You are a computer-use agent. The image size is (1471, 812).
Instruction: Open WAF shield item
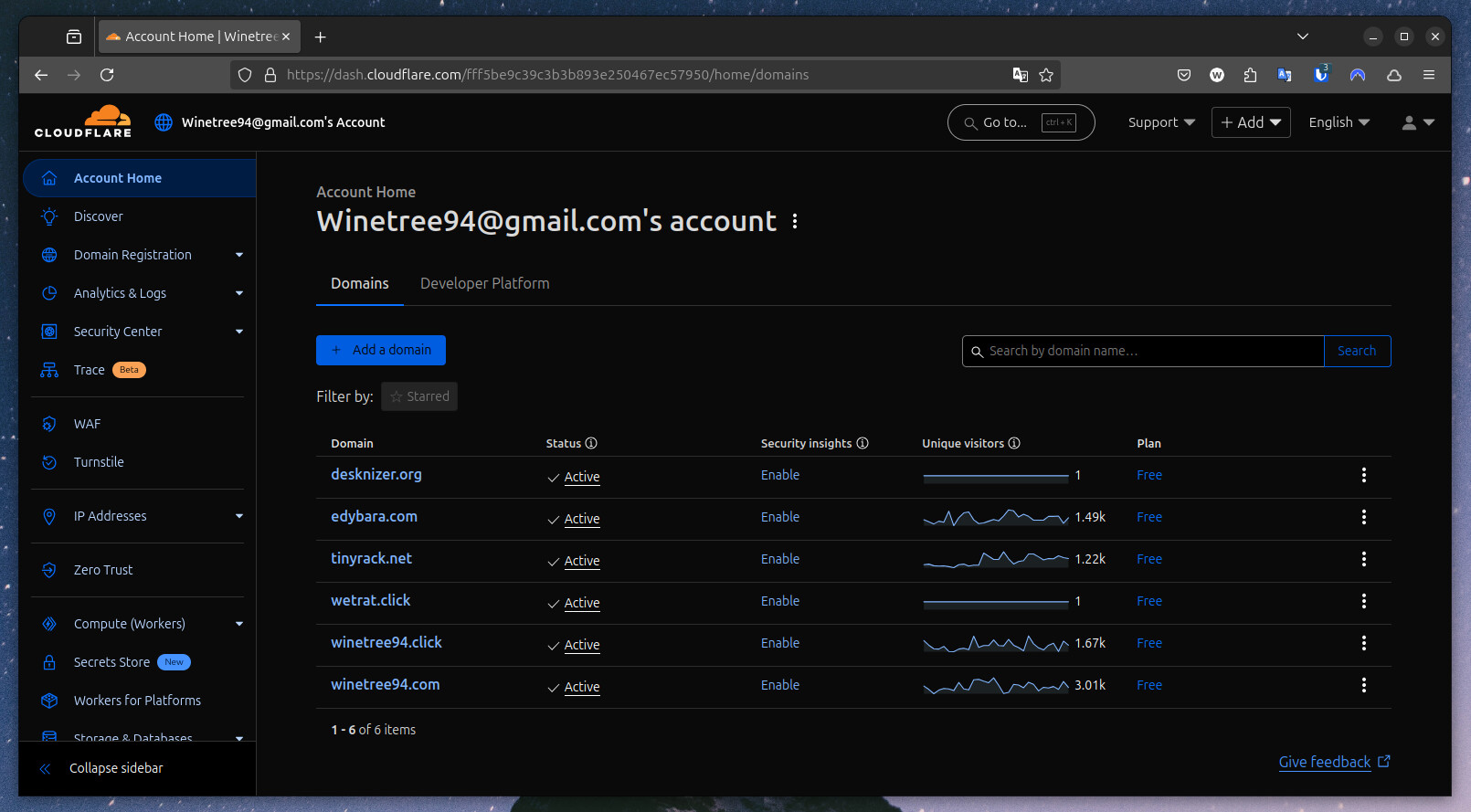[x=139, y=424]
